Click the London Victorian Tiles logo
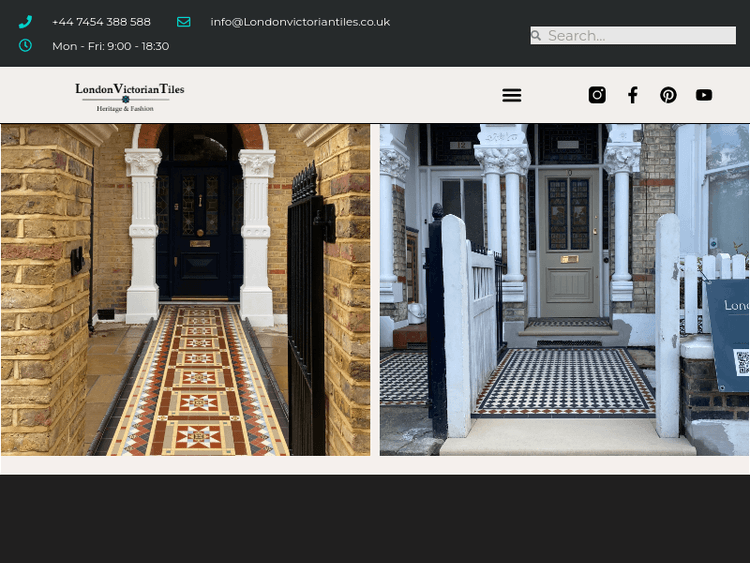This screenshot has height=563, width=750. (129, 95)
